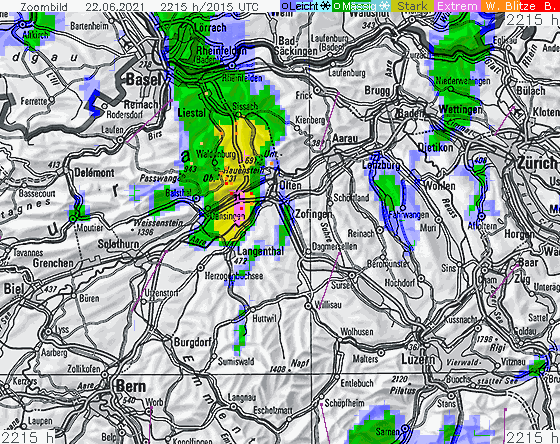Click the Basel city label
This screenshot has width=560, height=444.
(x=144, y=80)
